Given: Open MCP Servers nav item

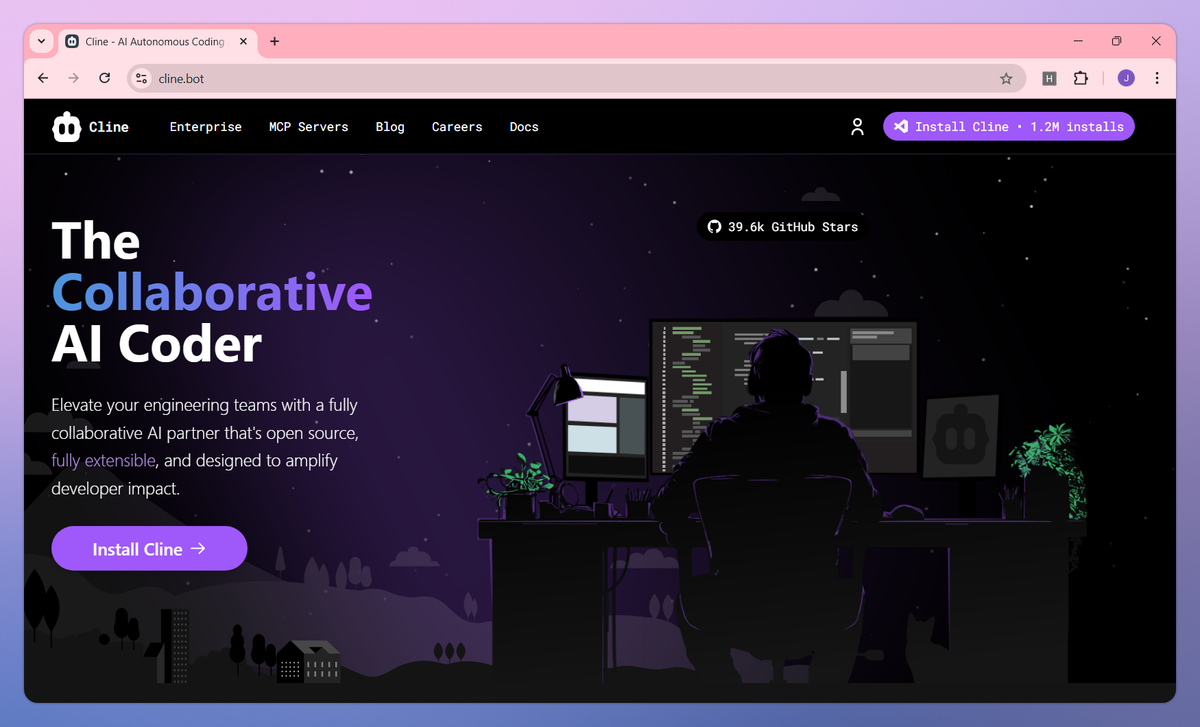Looking at the screenshot, I should 308,127.
